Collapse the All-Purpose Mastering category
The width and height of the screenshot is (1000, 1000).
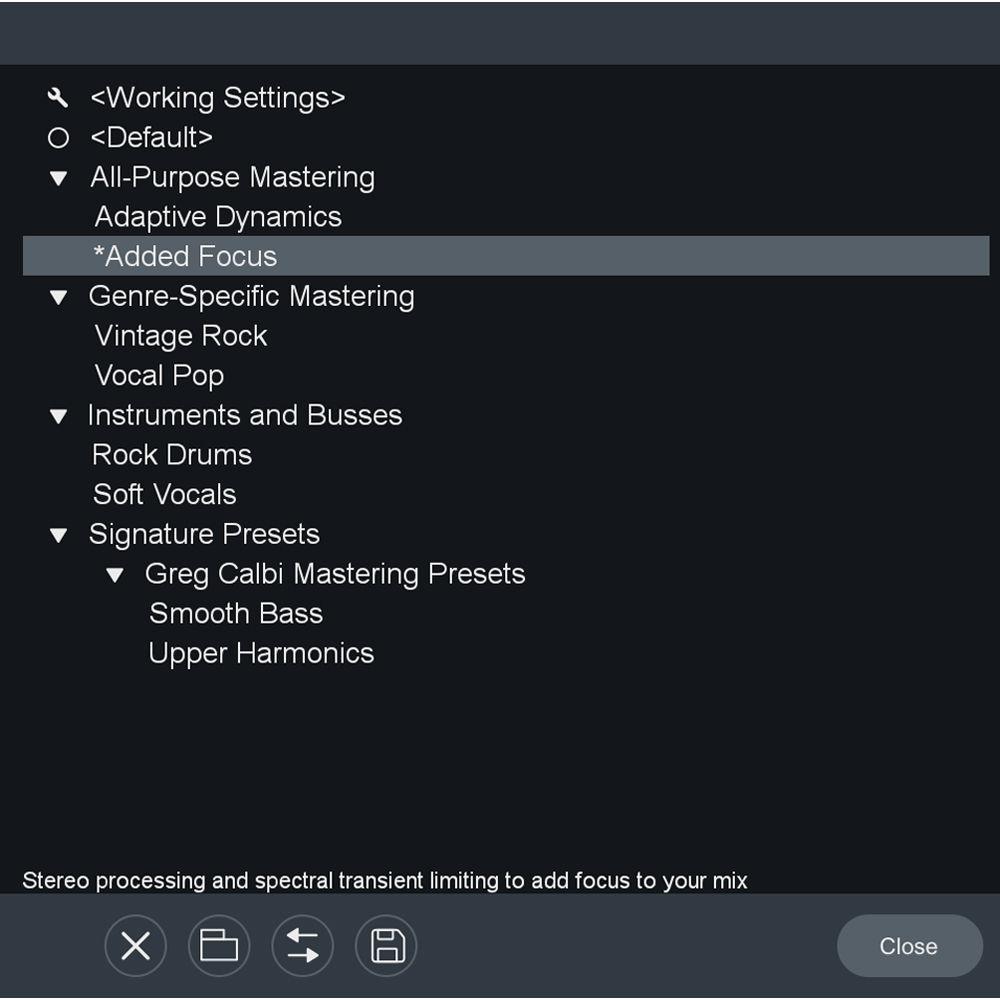click(x=58, y=177)
